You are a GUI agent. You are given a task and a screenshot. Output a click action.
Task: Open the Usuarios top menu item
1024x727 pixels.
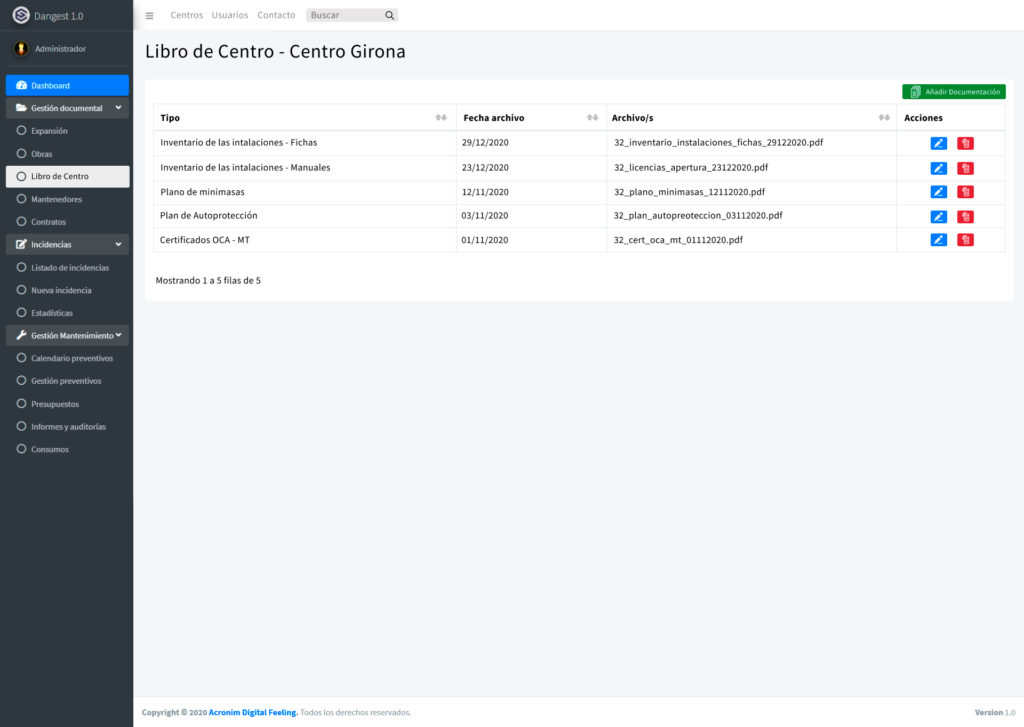tap(230, 15)
